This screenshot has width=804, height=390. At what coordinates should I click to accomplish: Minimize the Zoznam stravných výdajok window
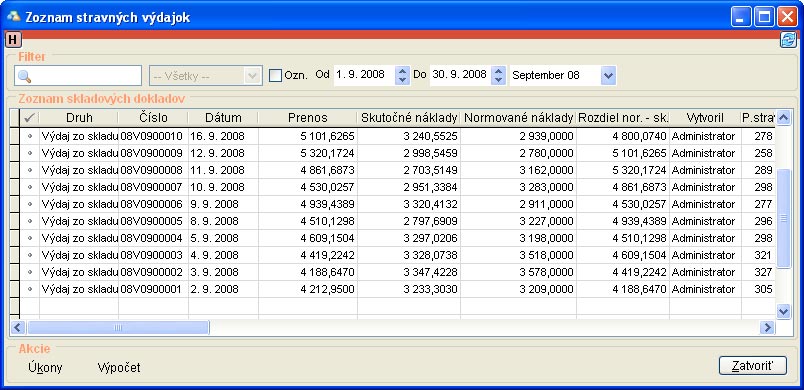pos(741,17)
